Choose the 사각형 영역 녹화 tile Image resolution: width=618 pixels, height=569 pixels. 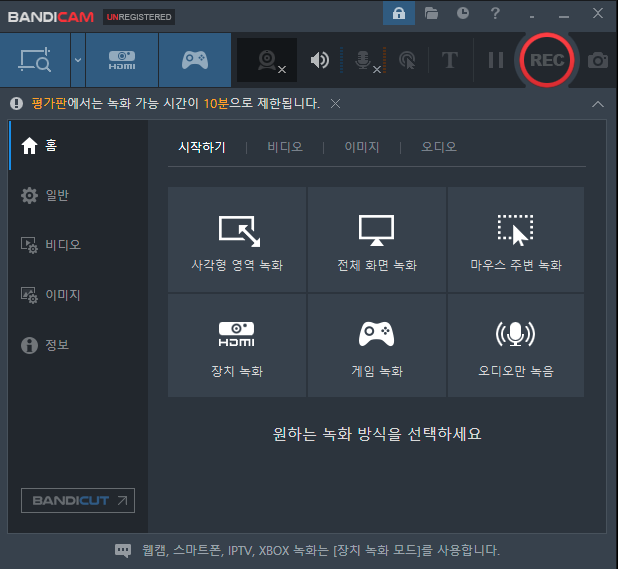click(x=237, y=240)
